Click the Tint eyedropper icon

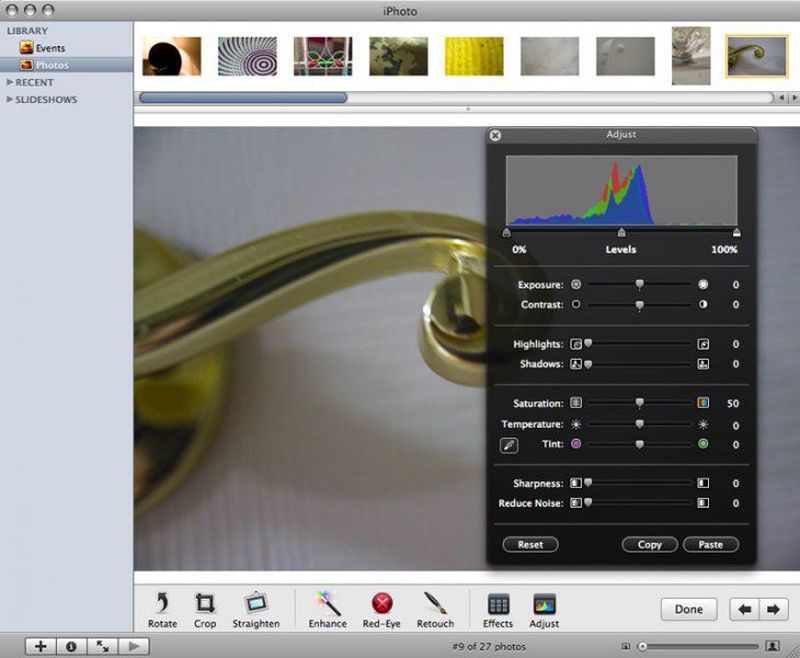tap(509, 445)
